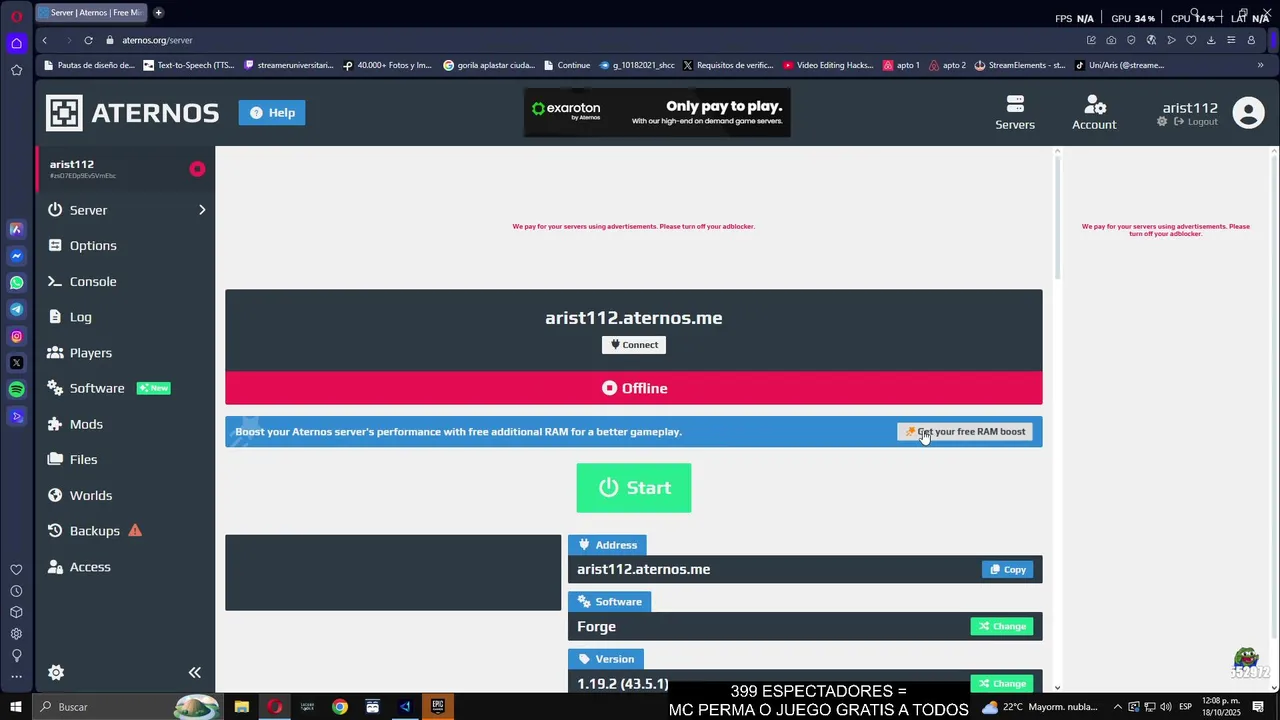Open Messenger in Opera sidebar
The image size is (1280, 720).
click(x=16, y=256)
